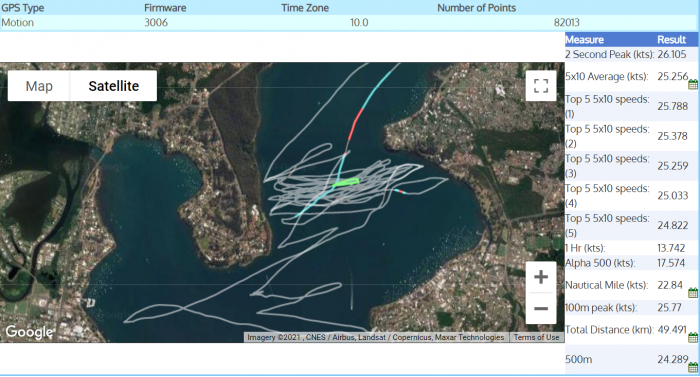
Task: Open calendar icon beside 5x10 Average
Action: (693, 84)
